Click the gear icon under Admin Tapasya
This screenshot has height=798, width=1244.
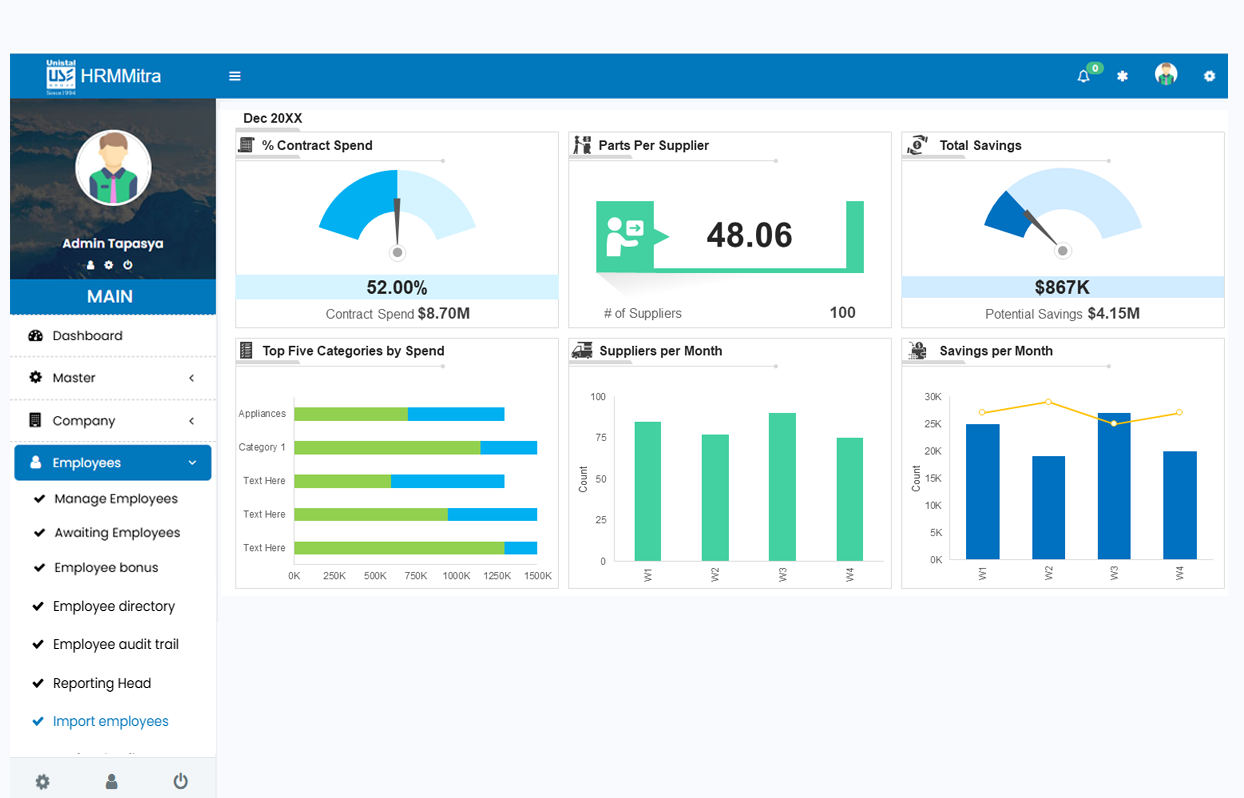pos(109,265)
